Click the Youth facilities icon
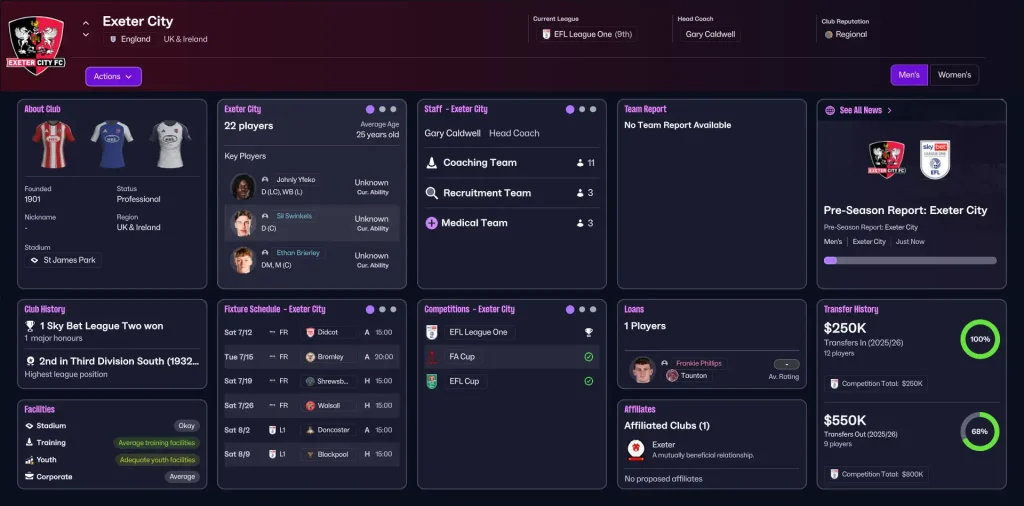Viewport: 1024px width, 506px height. [x=29, y=460]
